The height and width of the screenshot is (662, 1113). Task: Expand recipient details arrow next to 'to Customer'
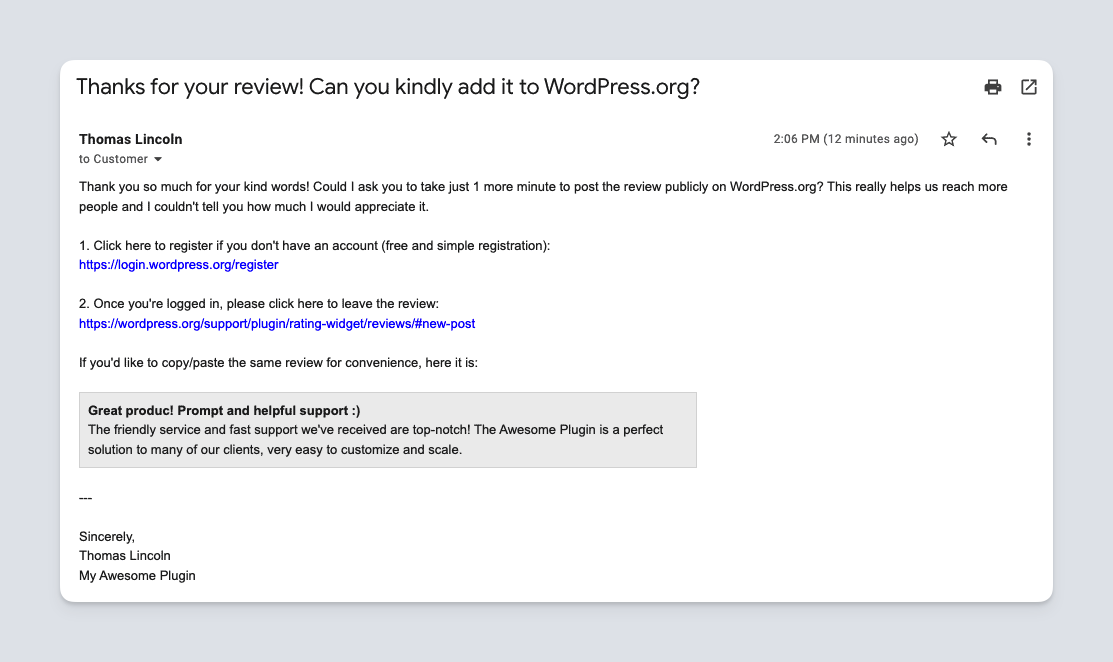pos(158,160)
